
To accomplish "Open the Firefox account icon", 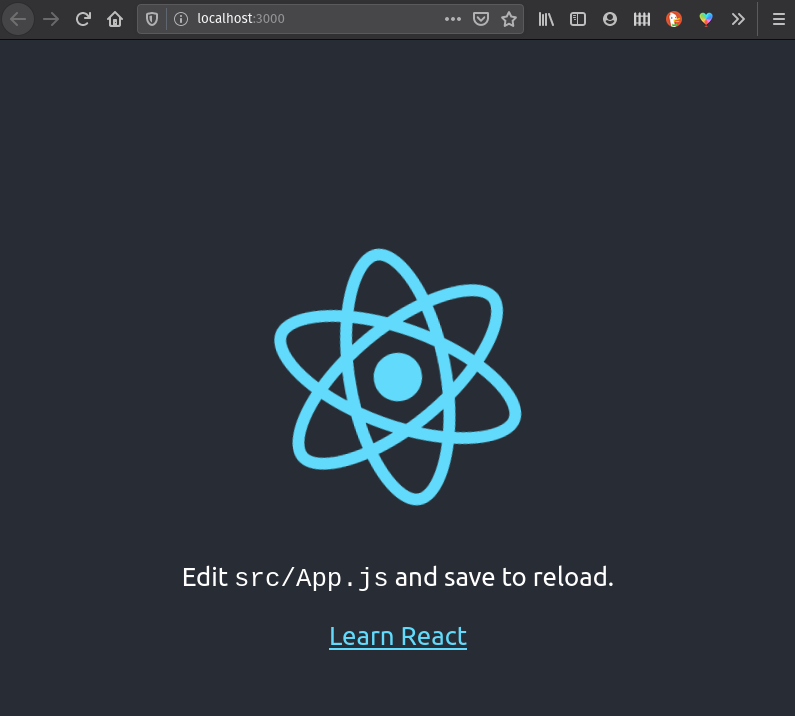I will click(610, 19).
